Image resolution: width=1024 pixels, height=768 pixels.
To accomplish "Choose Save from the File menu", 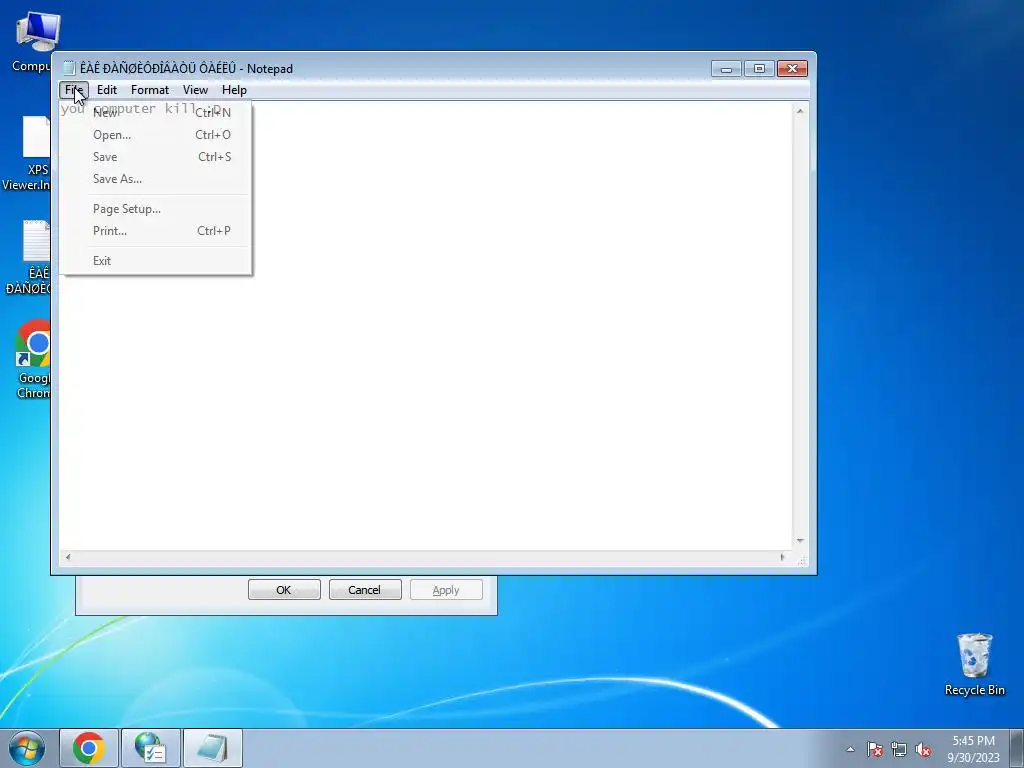I will [155, 157].
